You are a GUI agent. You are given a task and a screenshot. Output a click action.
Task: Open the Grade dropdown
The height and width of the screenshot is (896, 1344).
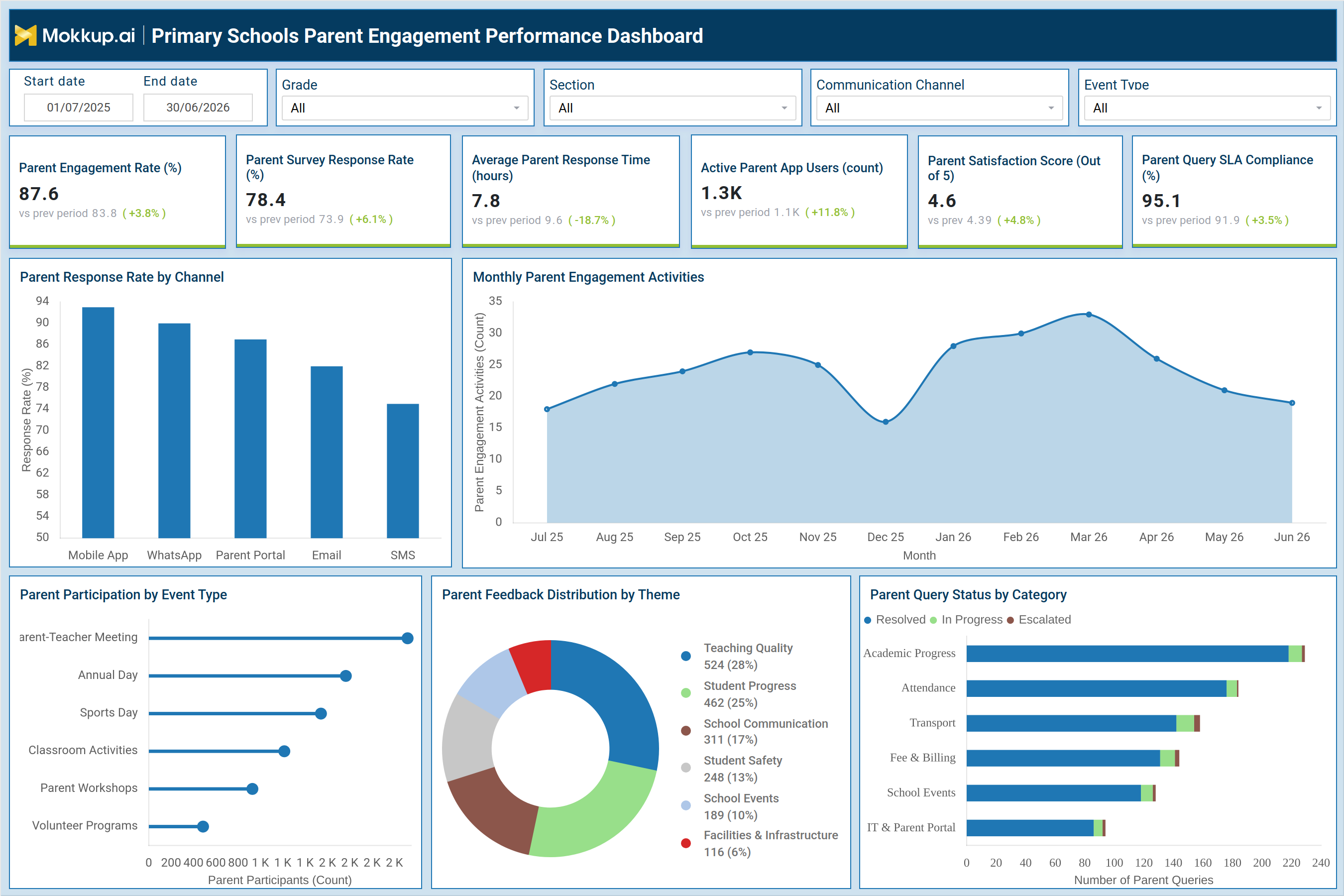[x=405, y=108]
